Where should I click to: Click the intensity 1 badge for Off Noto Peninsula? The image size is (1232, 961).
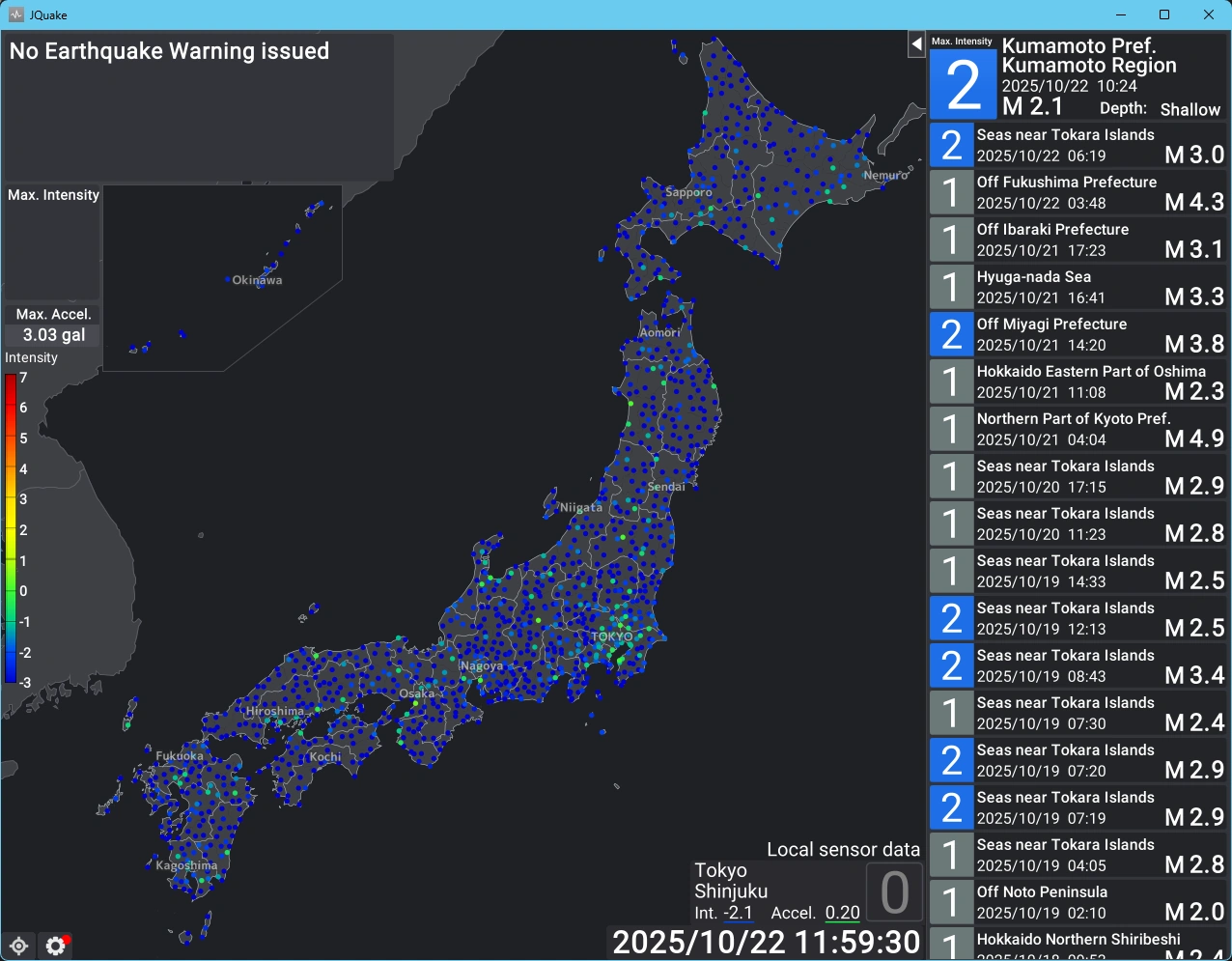pos(951,902)
